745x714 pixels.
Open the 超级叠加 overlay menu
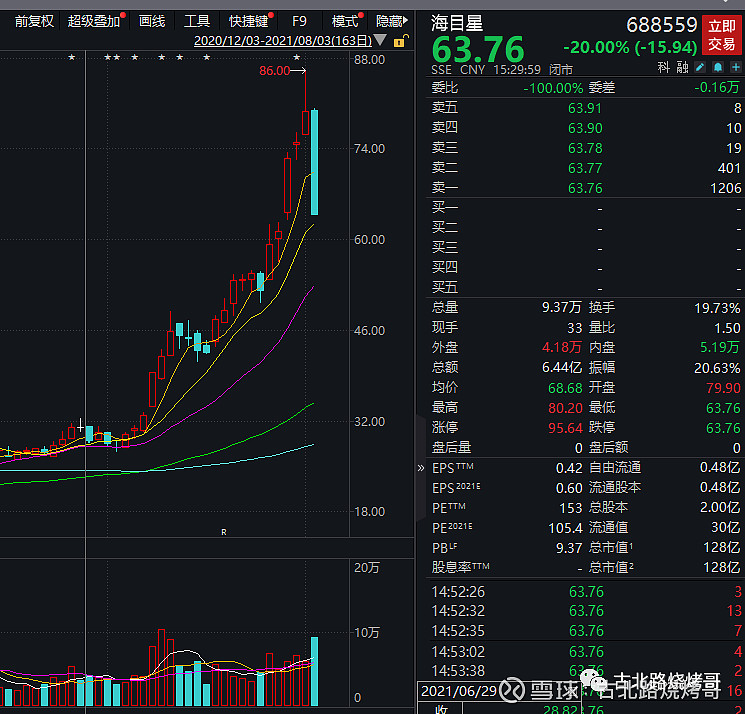[x=94, y=21]
